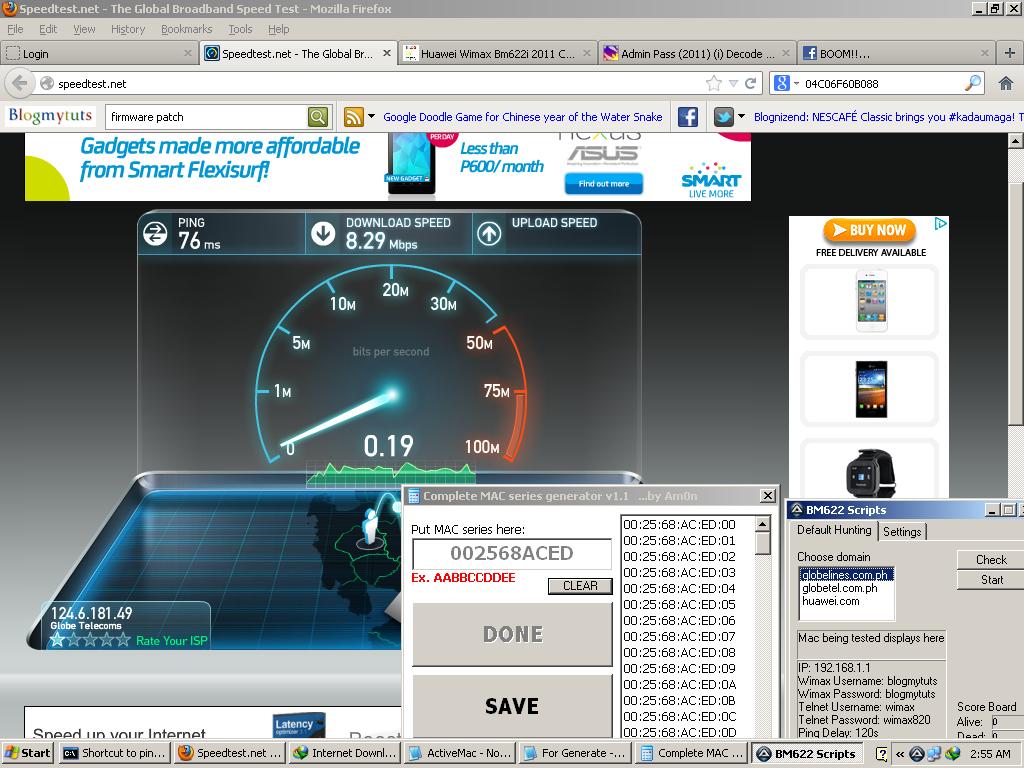Viewport: 1024px width, 768px height.
Task: Select globelines.com.ph in domain list
Action: point(846,575)
